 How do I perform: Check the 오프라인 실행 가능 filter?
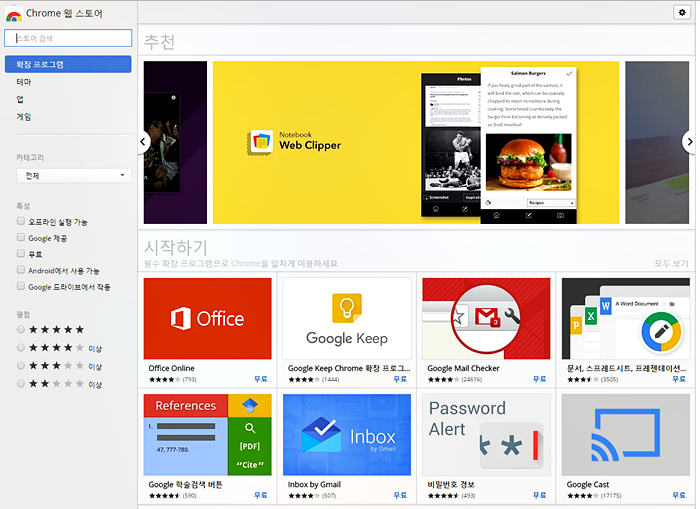tap(21, 221)
